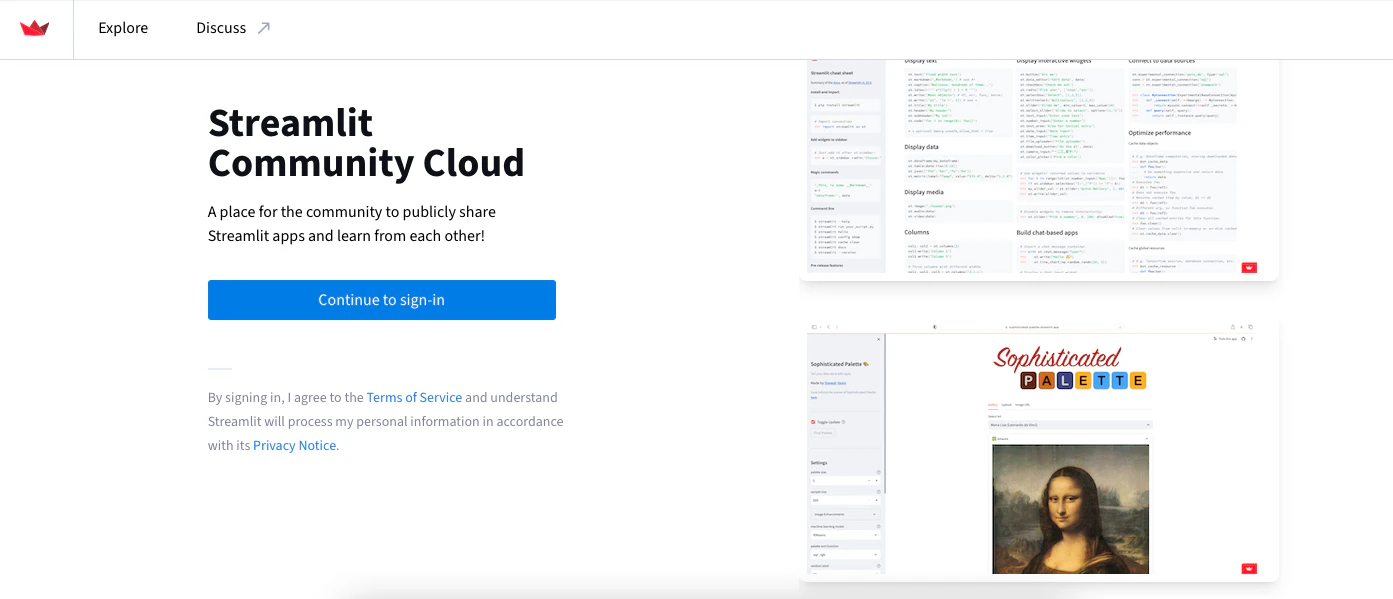Click the Mona Lisa painting in Sophisticated Palette preview
Screen dimensions: 1393x599
tap(1070, 509)
